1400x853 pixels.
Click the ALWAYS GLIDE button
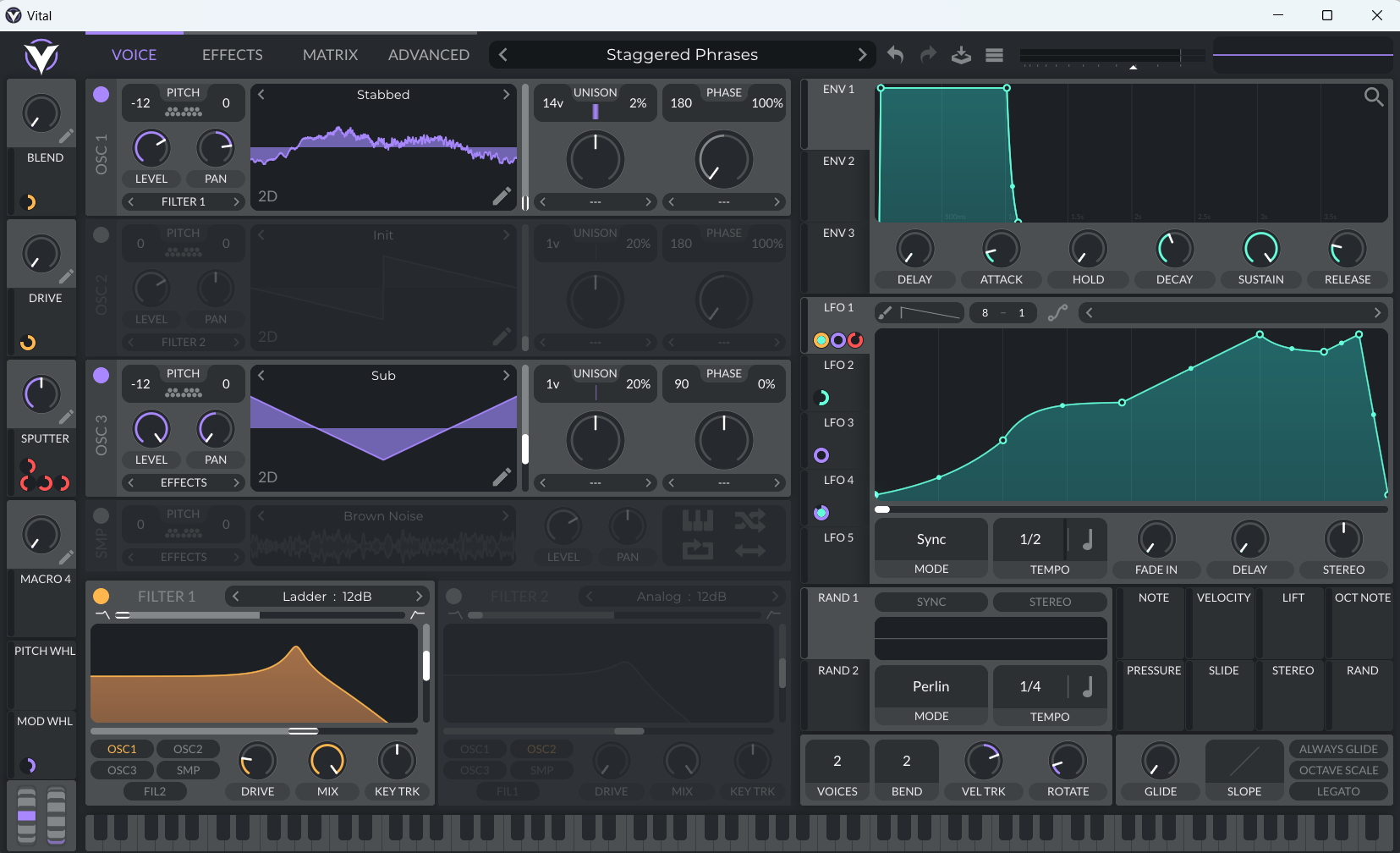point(1338,749)
